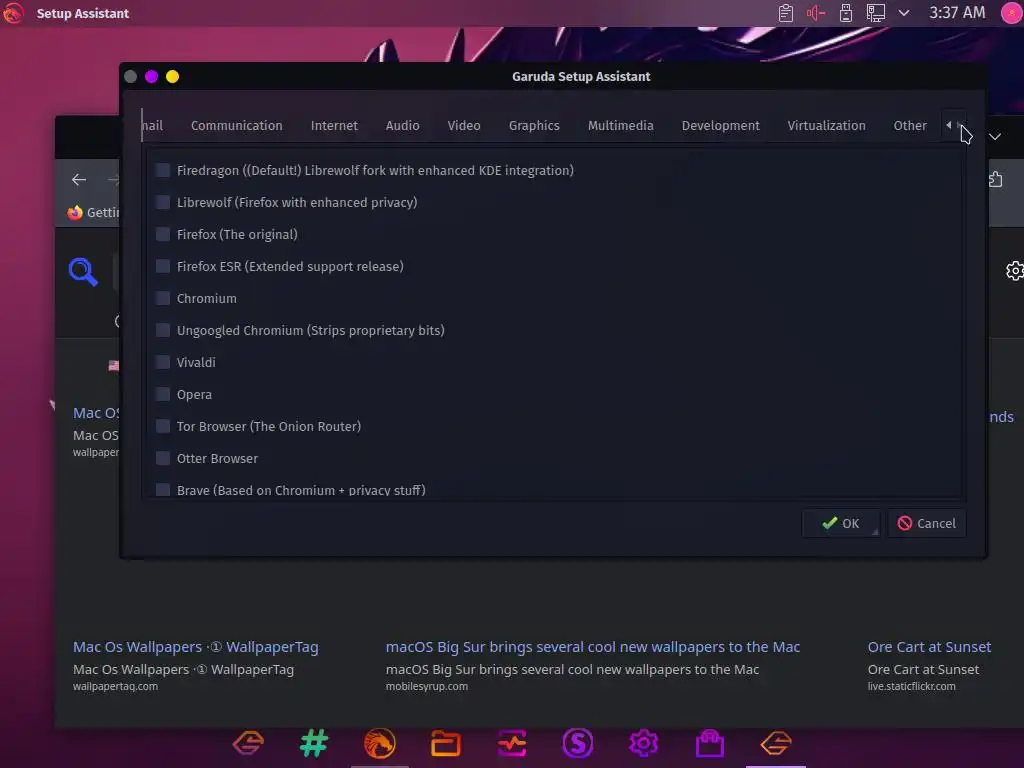
Task: Click the wallpapertag.com source text
Action: pos(115,686)
